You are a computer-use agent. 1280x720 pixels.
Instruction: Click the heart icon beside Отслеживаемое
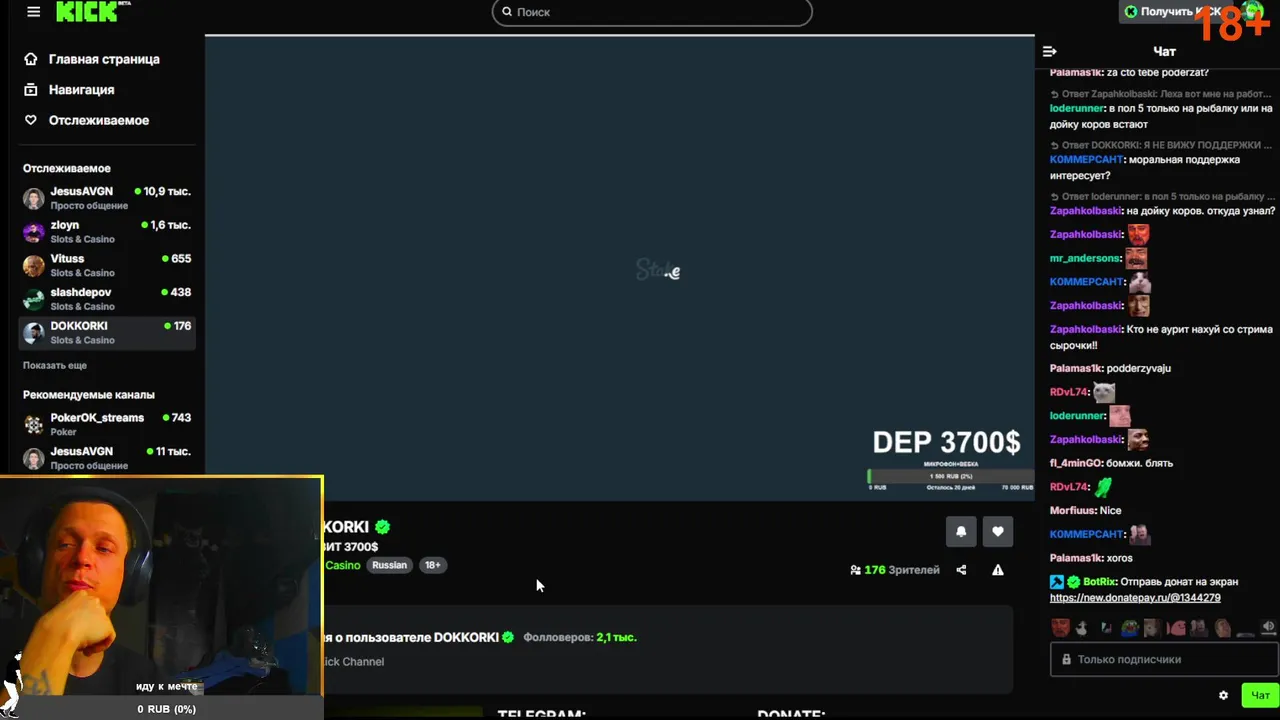(x=31, y=120)
